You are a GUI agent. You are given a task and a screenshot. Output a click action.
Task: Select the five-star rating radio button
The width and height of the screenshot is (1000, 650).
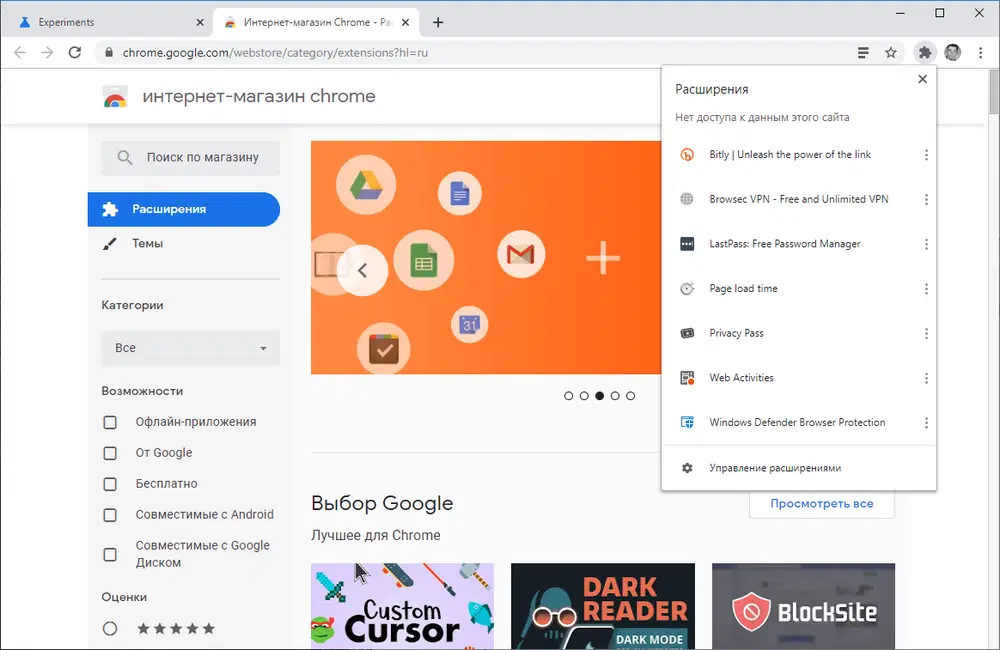[110, 628]
